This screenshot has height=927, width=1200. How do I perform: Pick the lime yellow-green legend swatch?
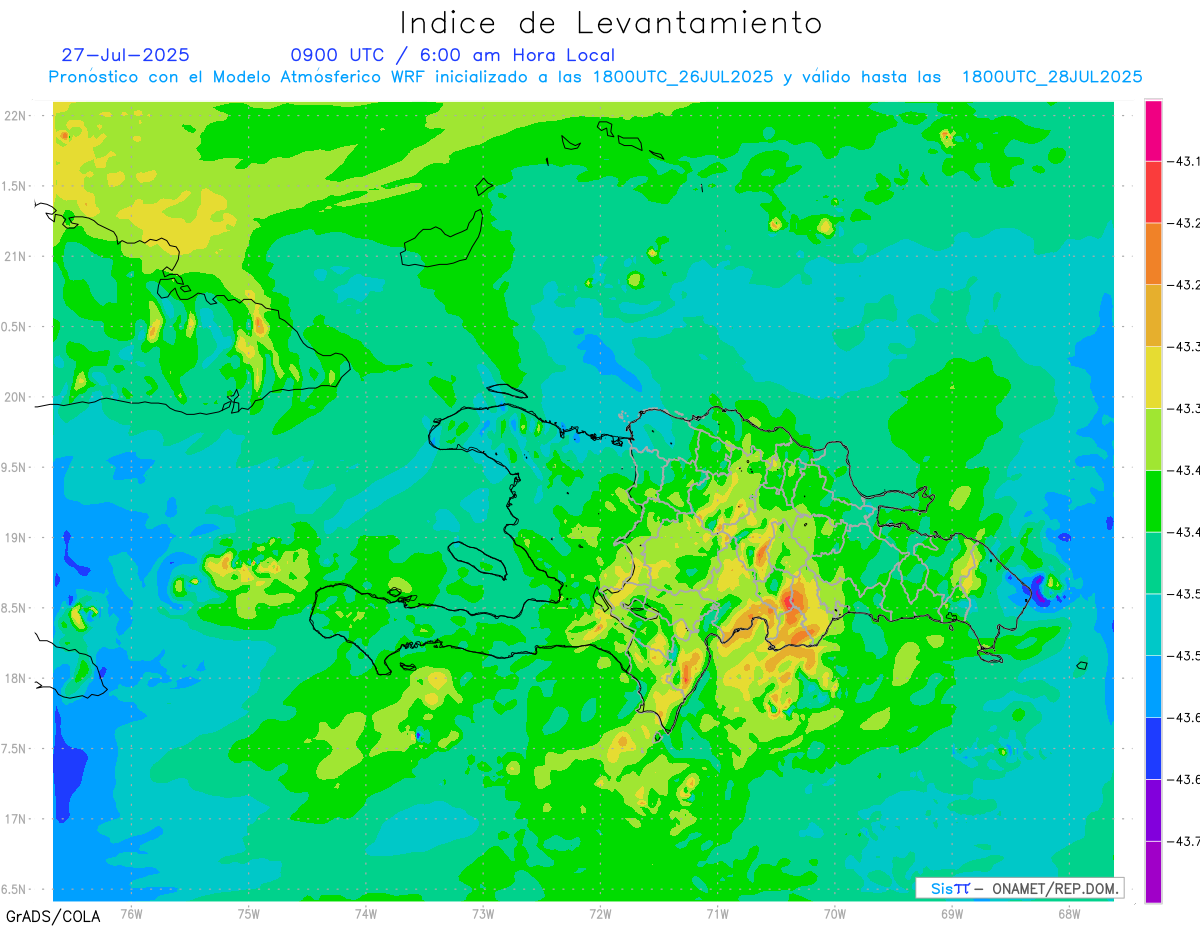1153,438
